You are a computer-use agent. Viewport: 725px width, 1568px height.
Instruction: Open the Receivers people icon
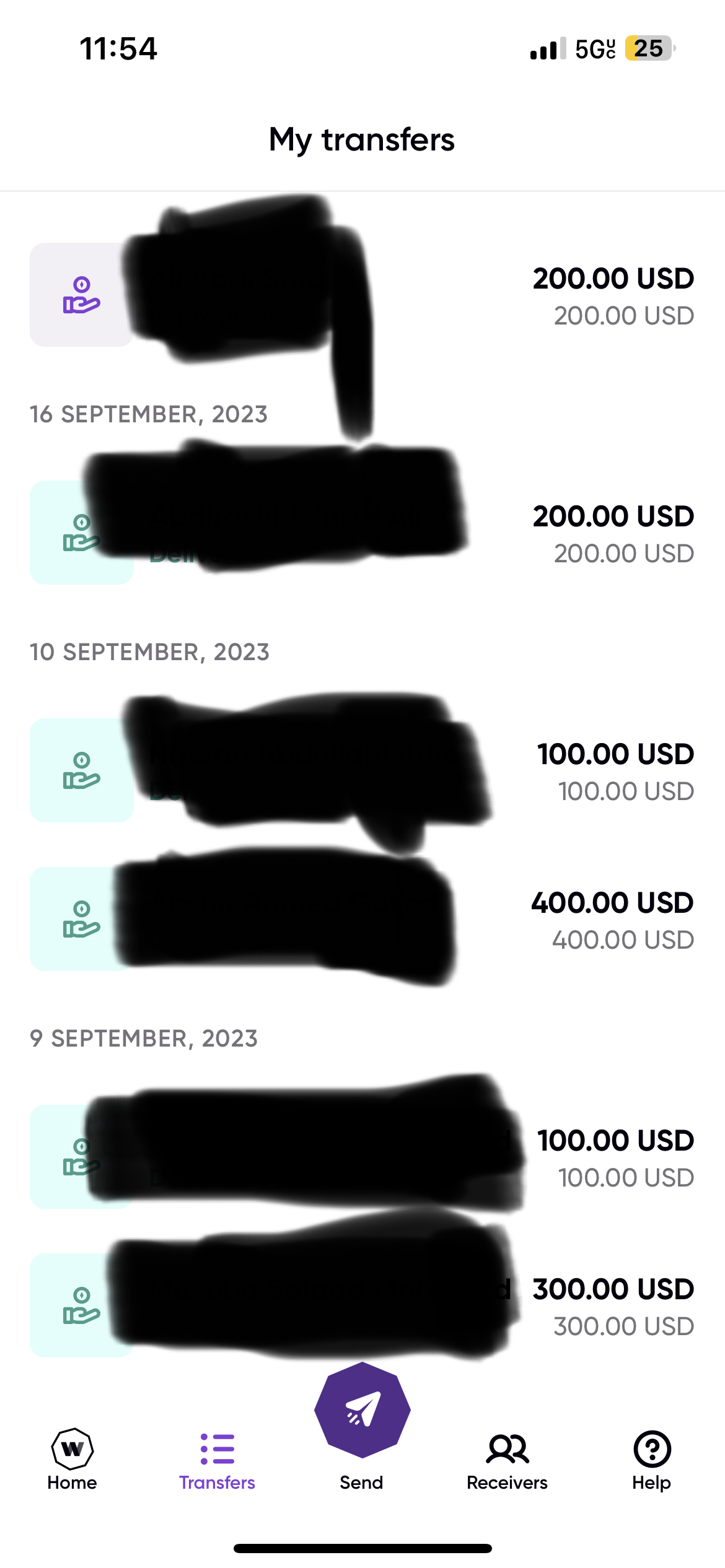507,1449
